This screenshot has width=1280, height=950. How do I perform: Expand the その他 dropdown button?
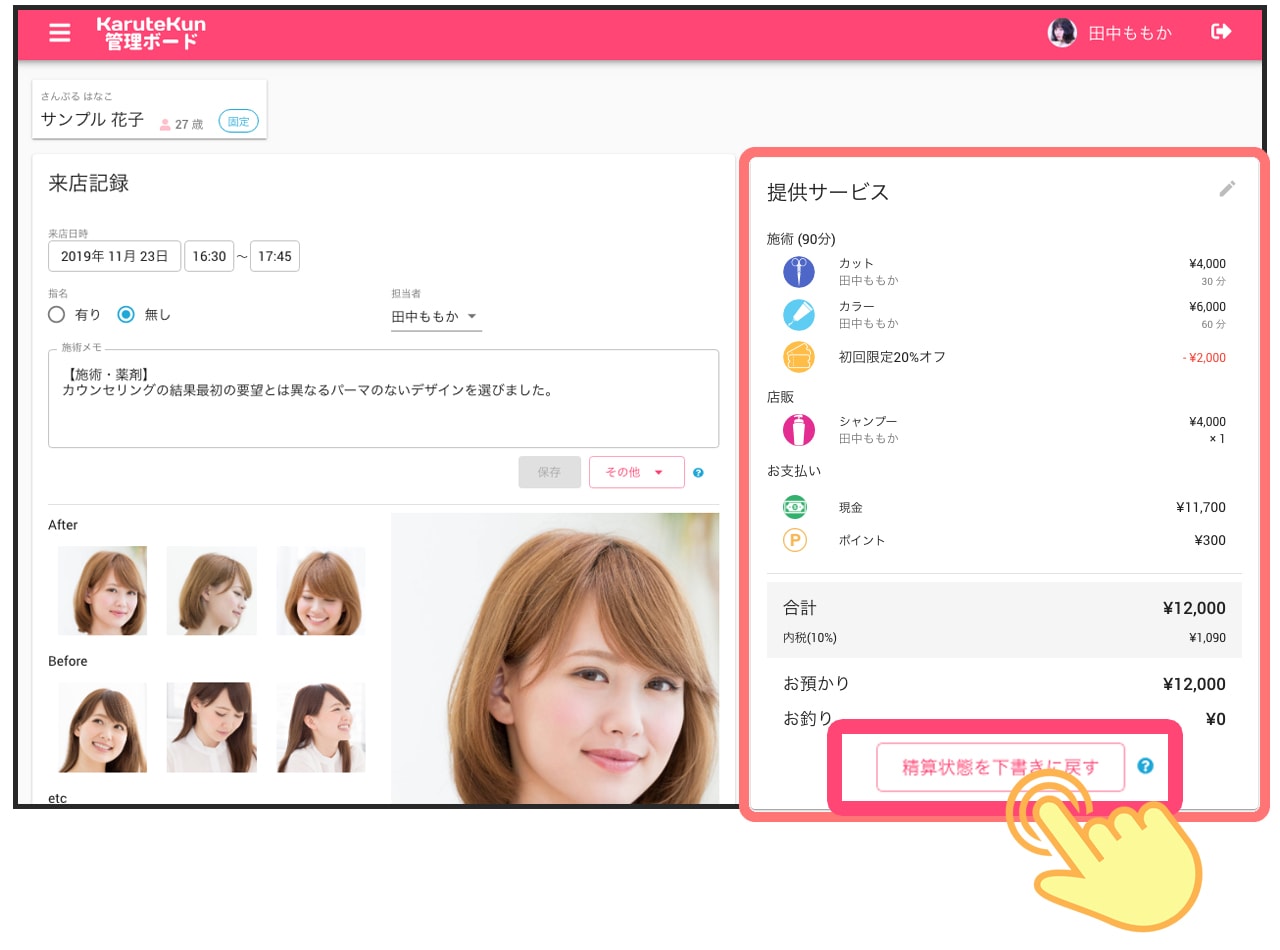tap(636, 472)
